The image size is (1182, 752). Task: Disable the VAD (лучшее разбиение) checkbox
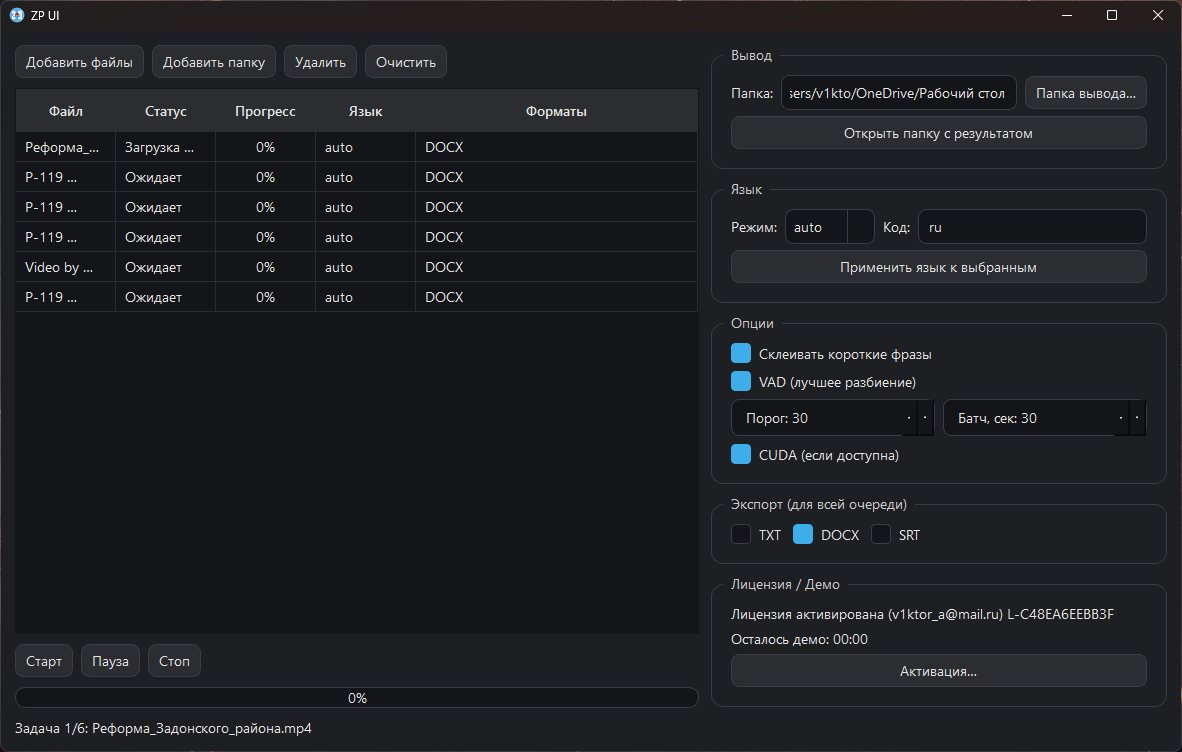741,382
